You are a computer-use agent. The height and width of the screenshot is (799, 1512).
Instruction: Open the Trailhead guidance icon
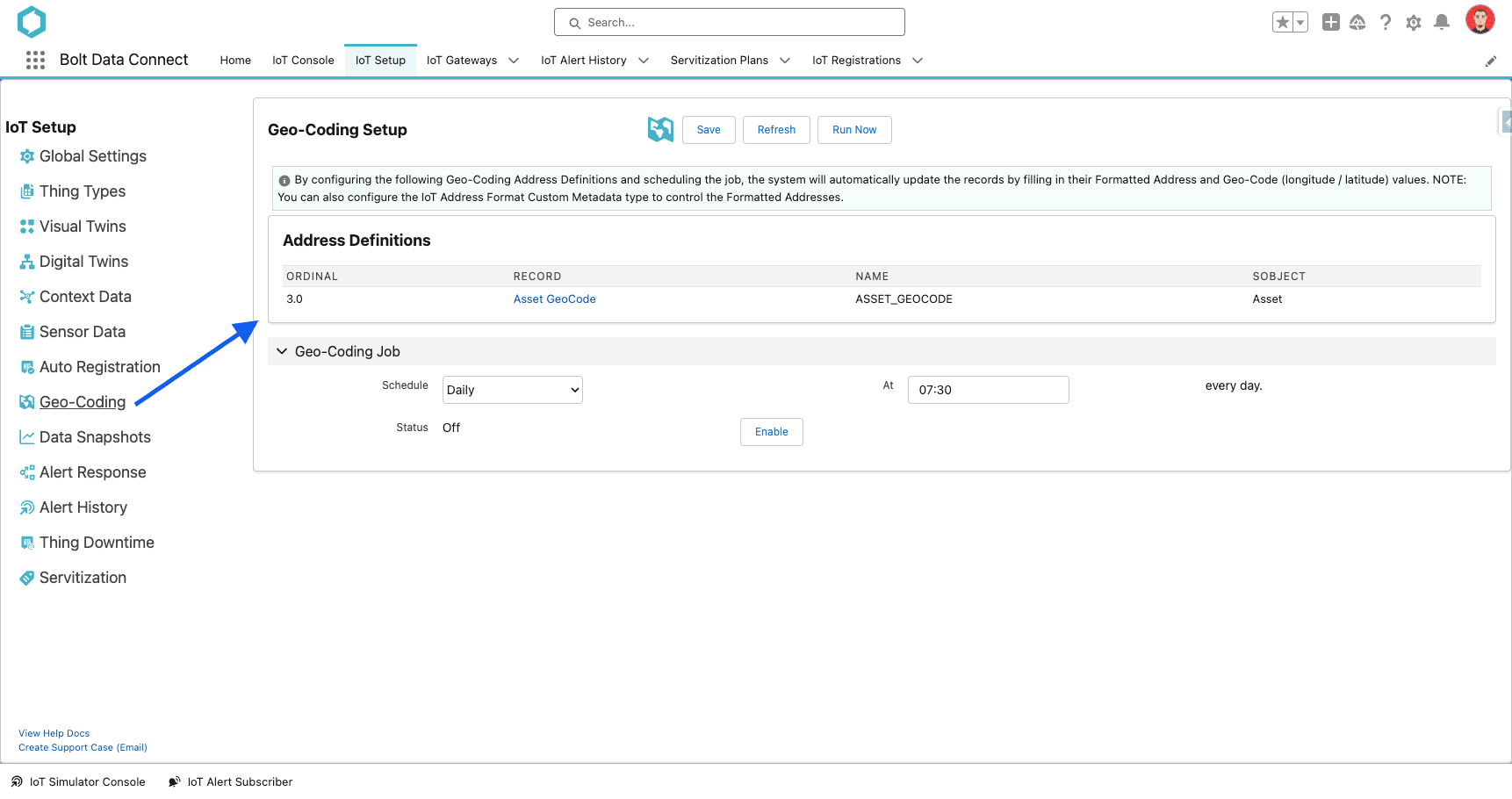(x=1357, y=23)
